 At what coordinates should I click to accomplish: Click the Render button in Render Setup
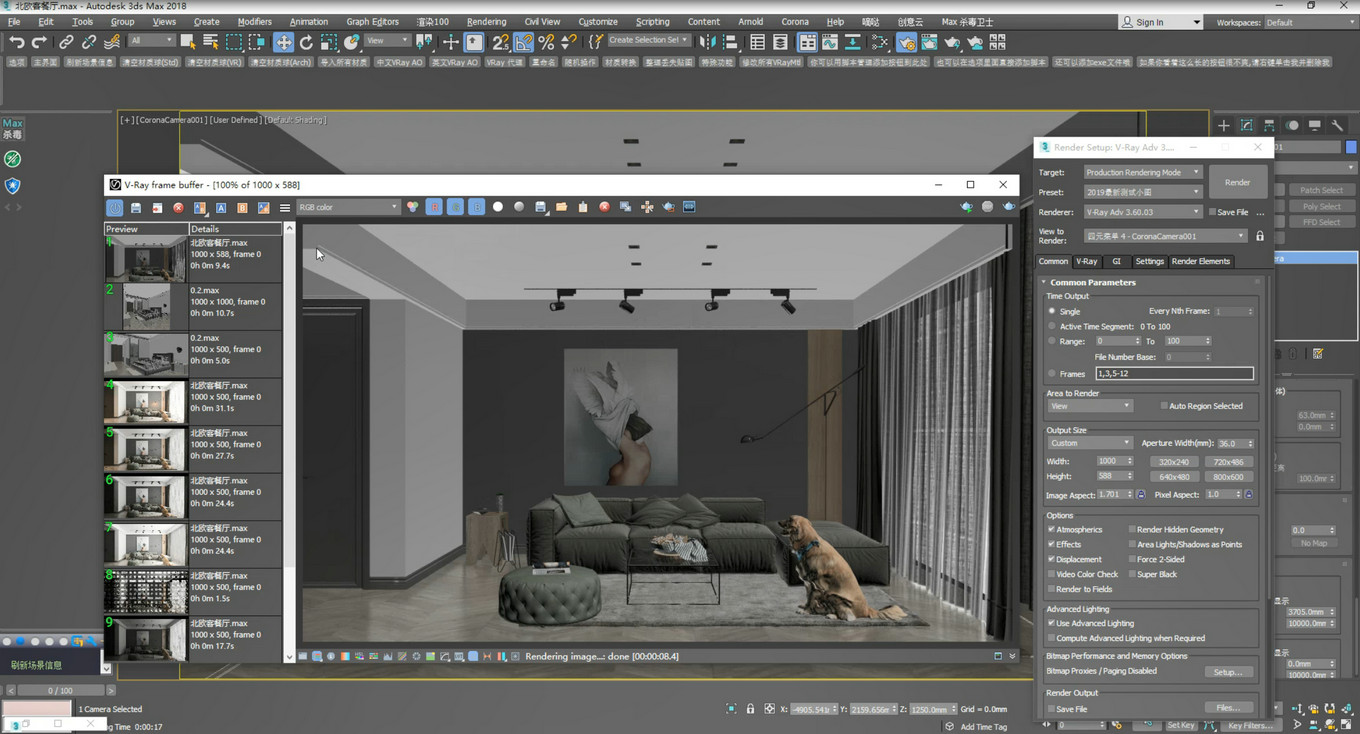tap(1238, 182)
